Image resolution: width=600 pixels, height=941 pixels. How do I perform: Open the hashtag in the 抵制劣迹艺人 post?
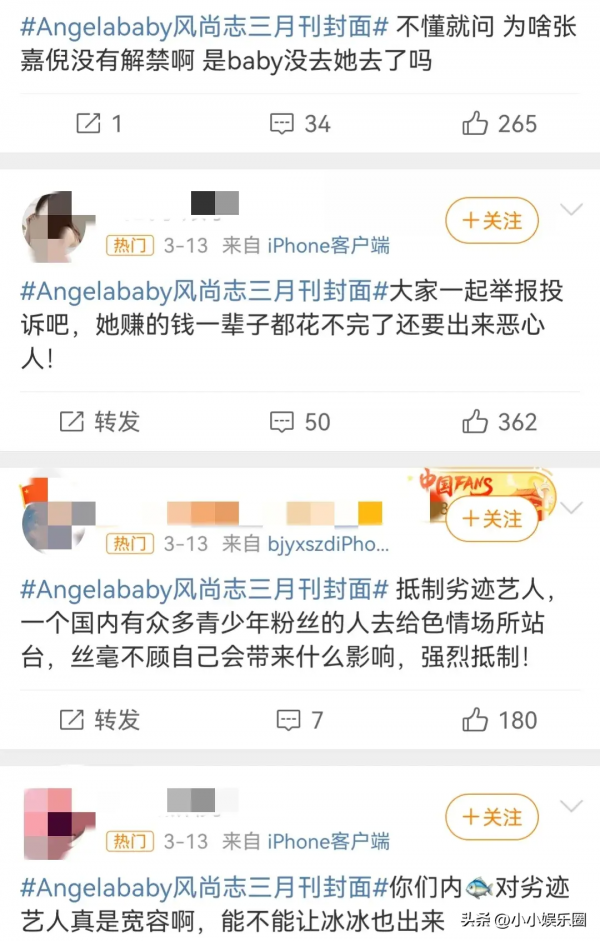205,589
